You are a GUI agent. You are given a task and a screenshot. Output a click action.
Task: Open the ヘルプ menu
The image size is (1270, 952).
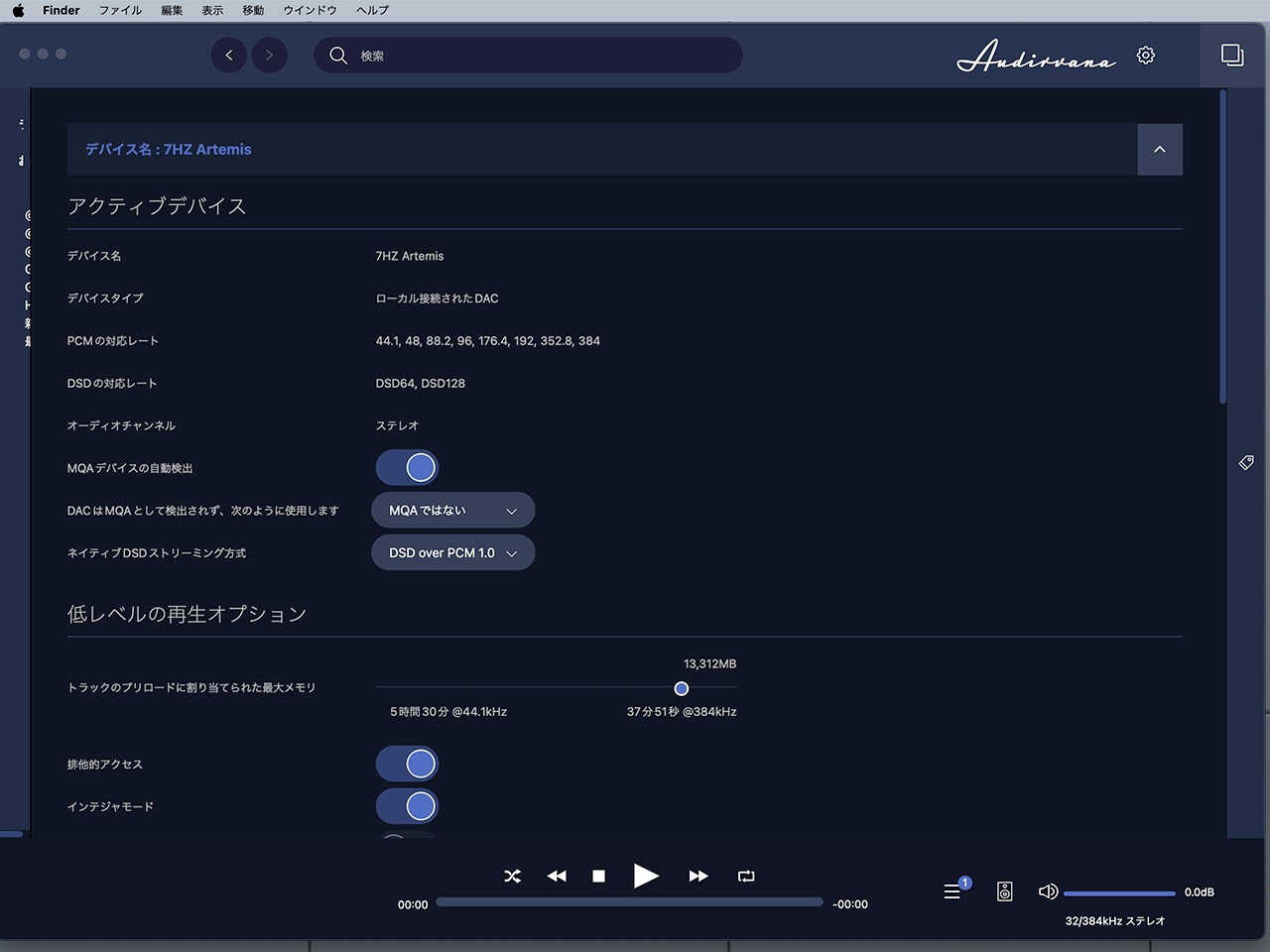coord(372,10)
